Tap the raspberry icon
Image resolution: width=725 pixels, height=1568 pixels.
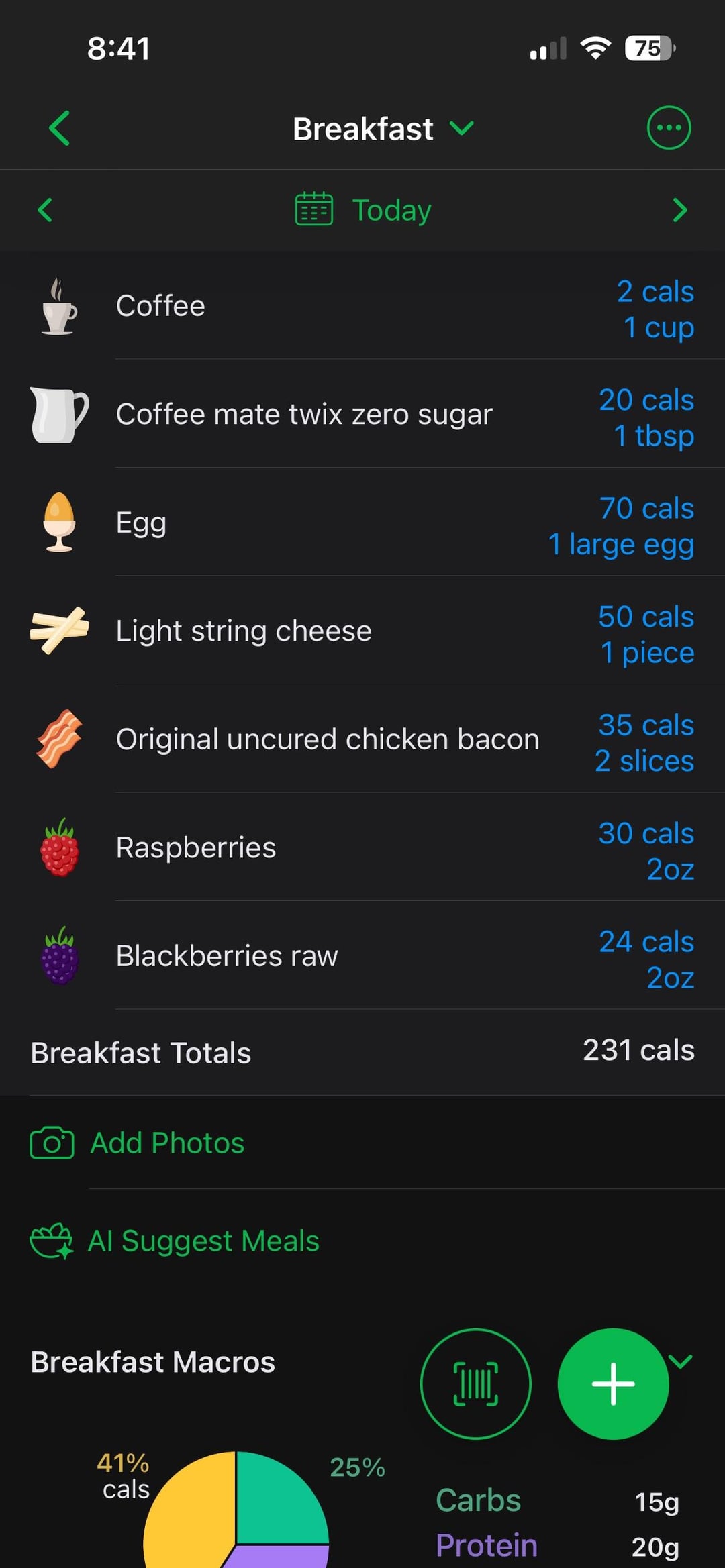59,847
